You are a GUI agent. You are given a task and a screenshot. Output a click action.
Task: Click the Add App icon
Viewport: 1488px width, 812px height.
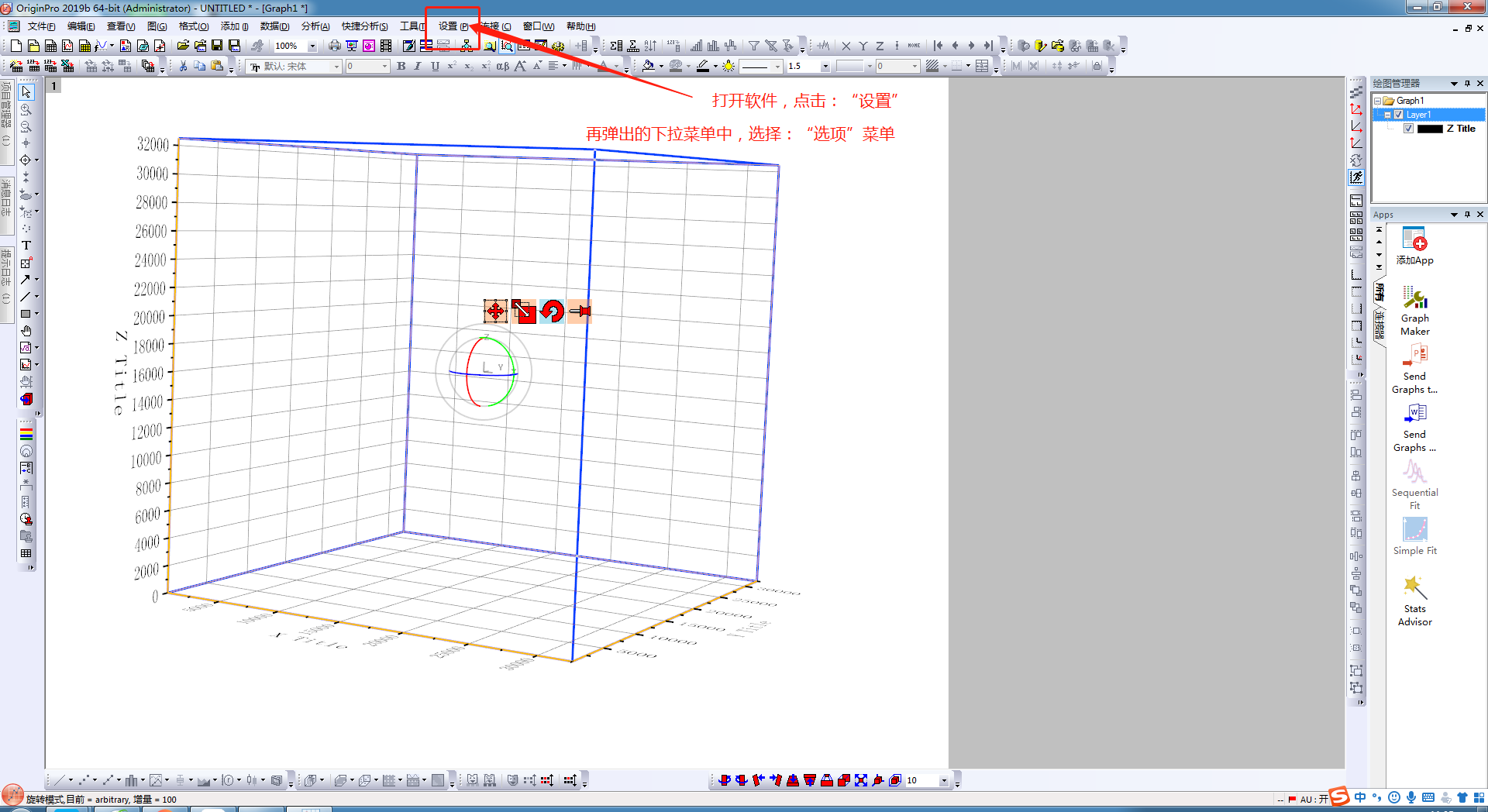click(x=1414, y=246)
